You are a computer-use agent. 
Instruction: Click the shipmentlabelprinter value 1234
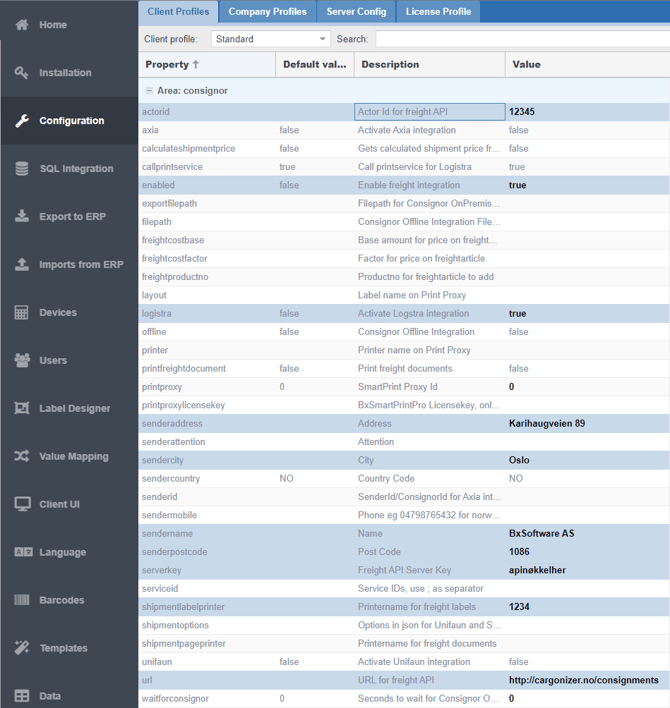(519, 607)
